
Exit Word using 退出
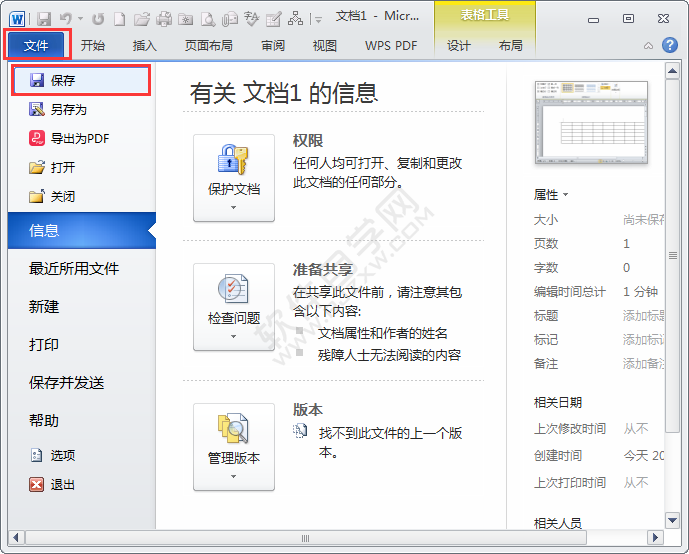click(x=62, y=484)
